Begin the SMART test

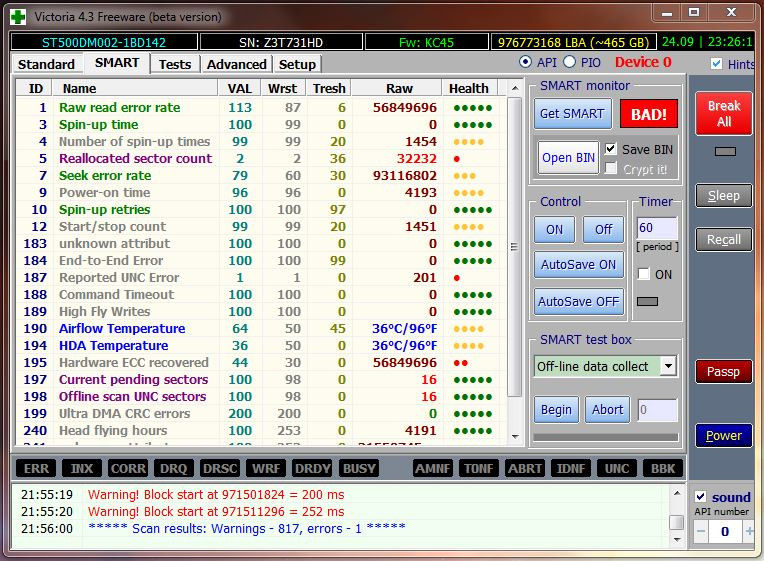(x=556, y=409)
